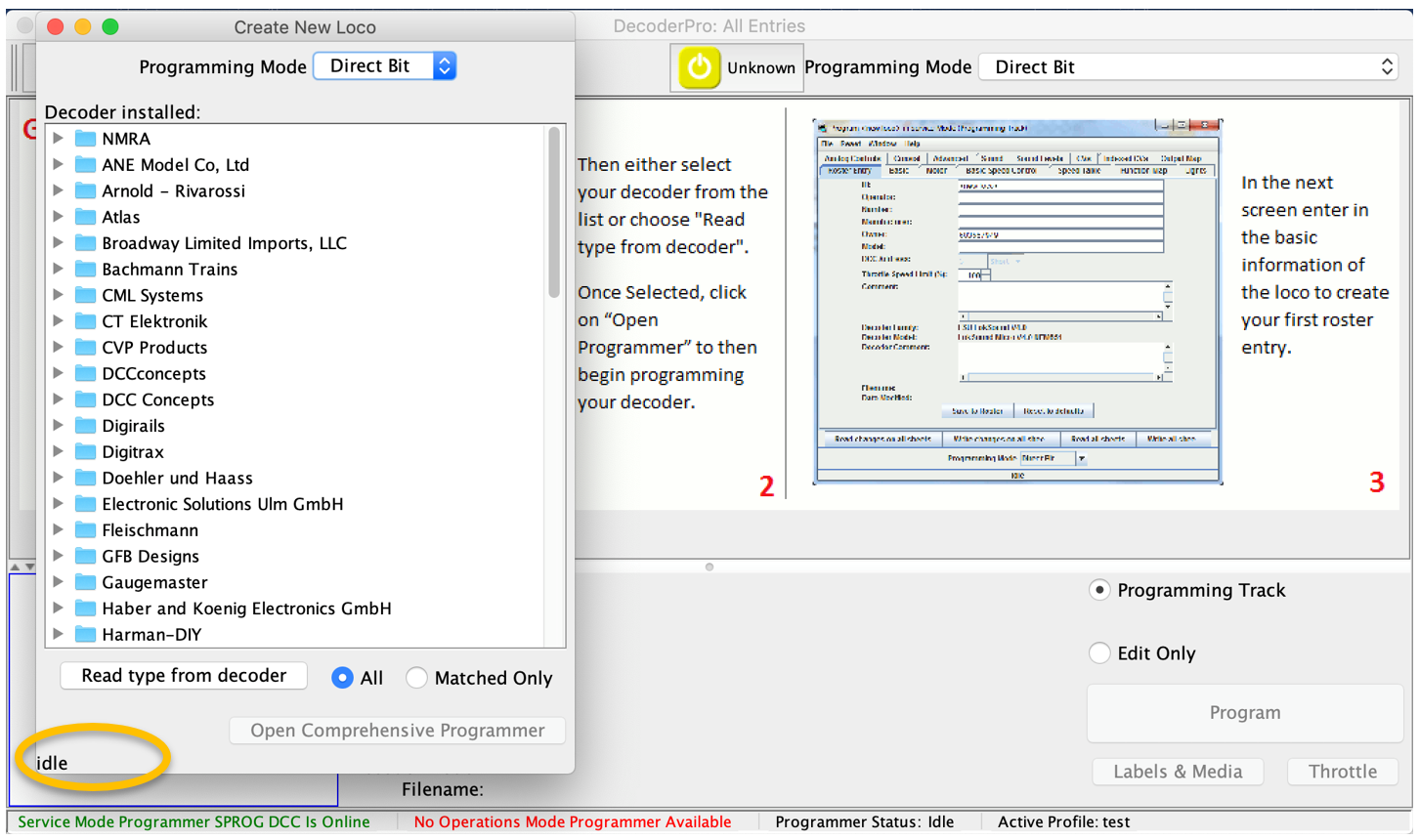Click the GFB Designs folder icon

pos(86,557)
